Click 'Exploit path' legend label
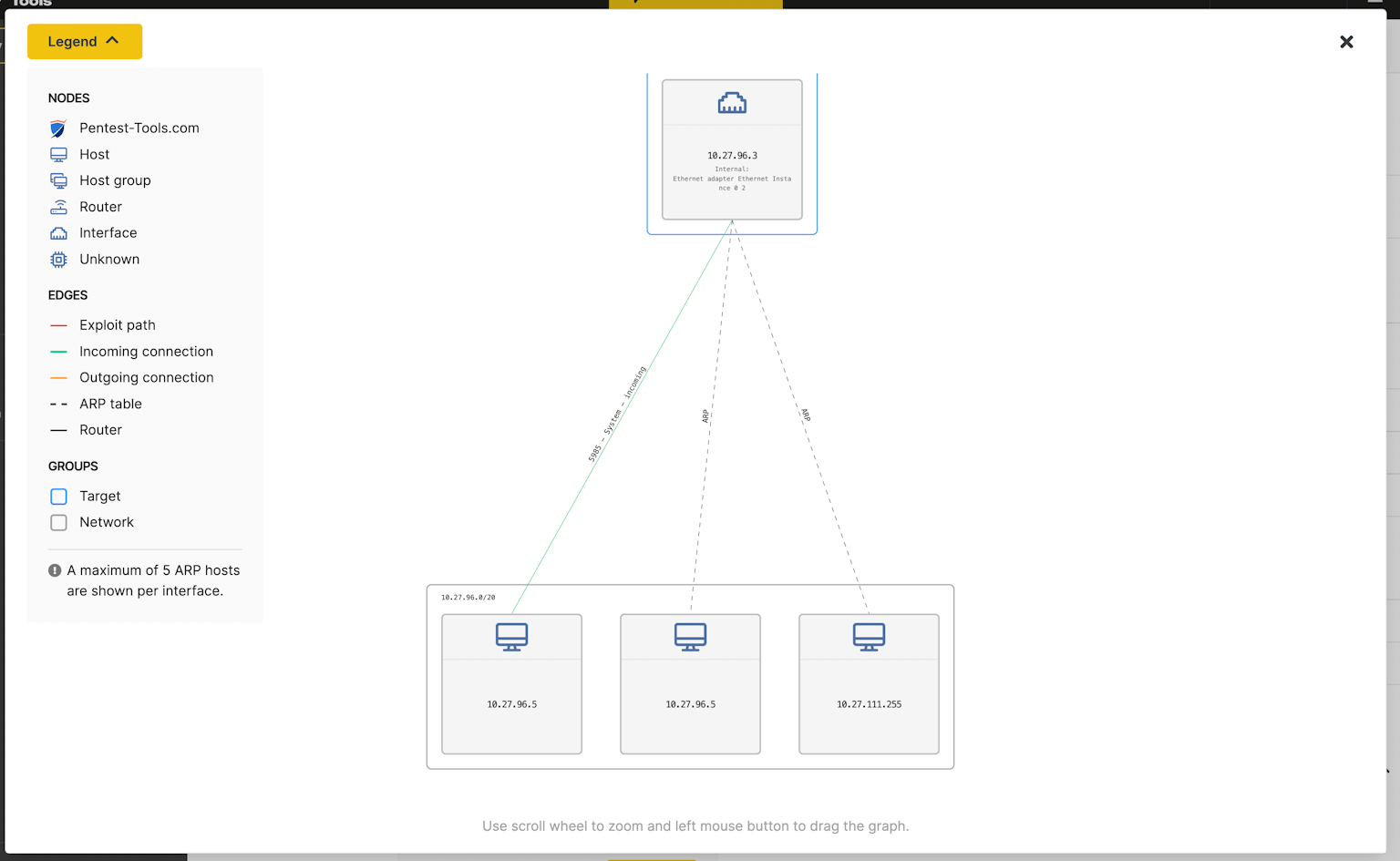This screenshot has width=1400, height=861. (118, 325)
